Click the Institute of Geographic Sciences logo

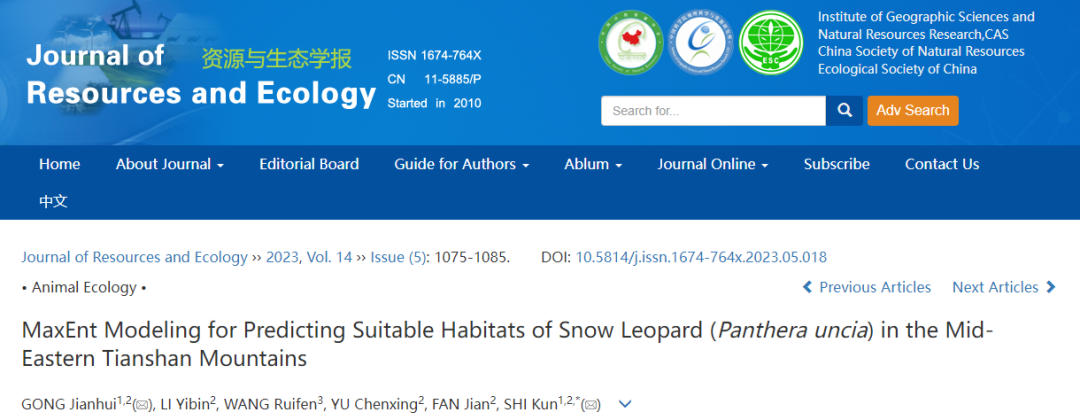click(630, 43)
